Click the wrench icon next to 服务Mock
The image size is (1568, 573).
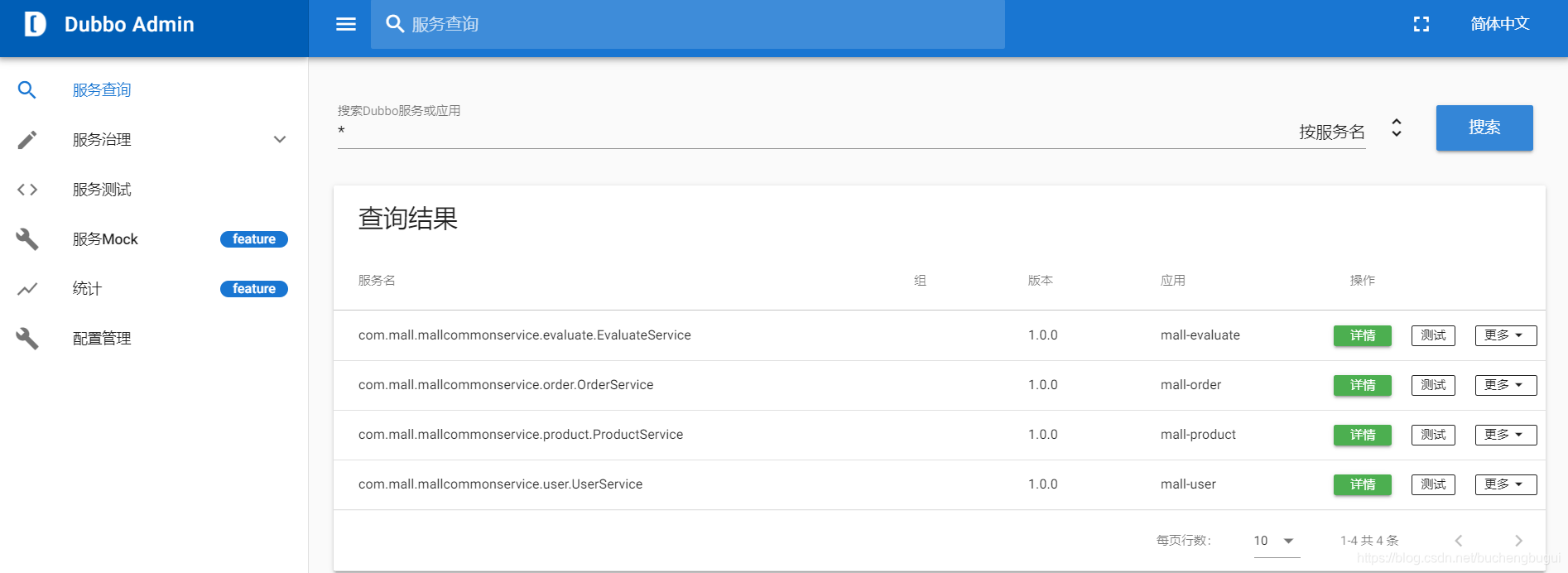(27, 239)
